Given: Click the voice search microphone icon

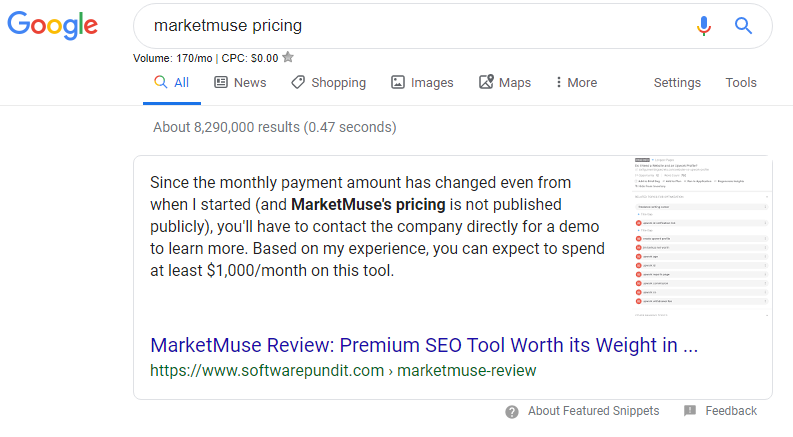Looking at the screenshot, I should 704,26.
